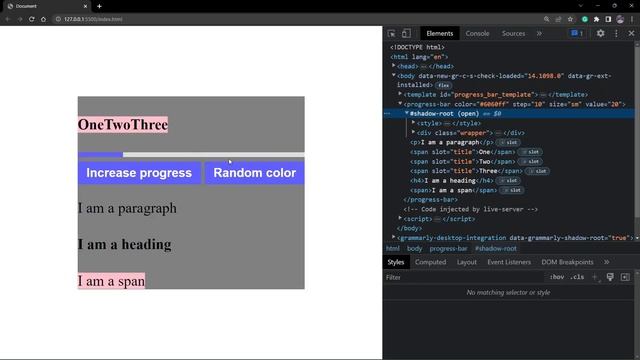This screenshot has height=360, width=640.
Task: Toggle the .cls classes button
Action: point(577,277)
